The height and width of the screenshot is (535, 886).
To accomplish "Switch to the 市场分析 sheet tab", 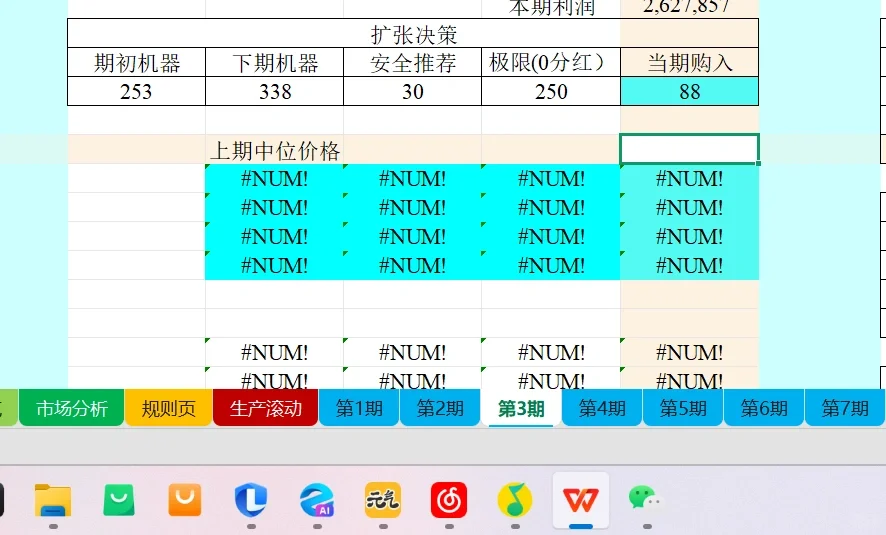I will click(72, 407).
